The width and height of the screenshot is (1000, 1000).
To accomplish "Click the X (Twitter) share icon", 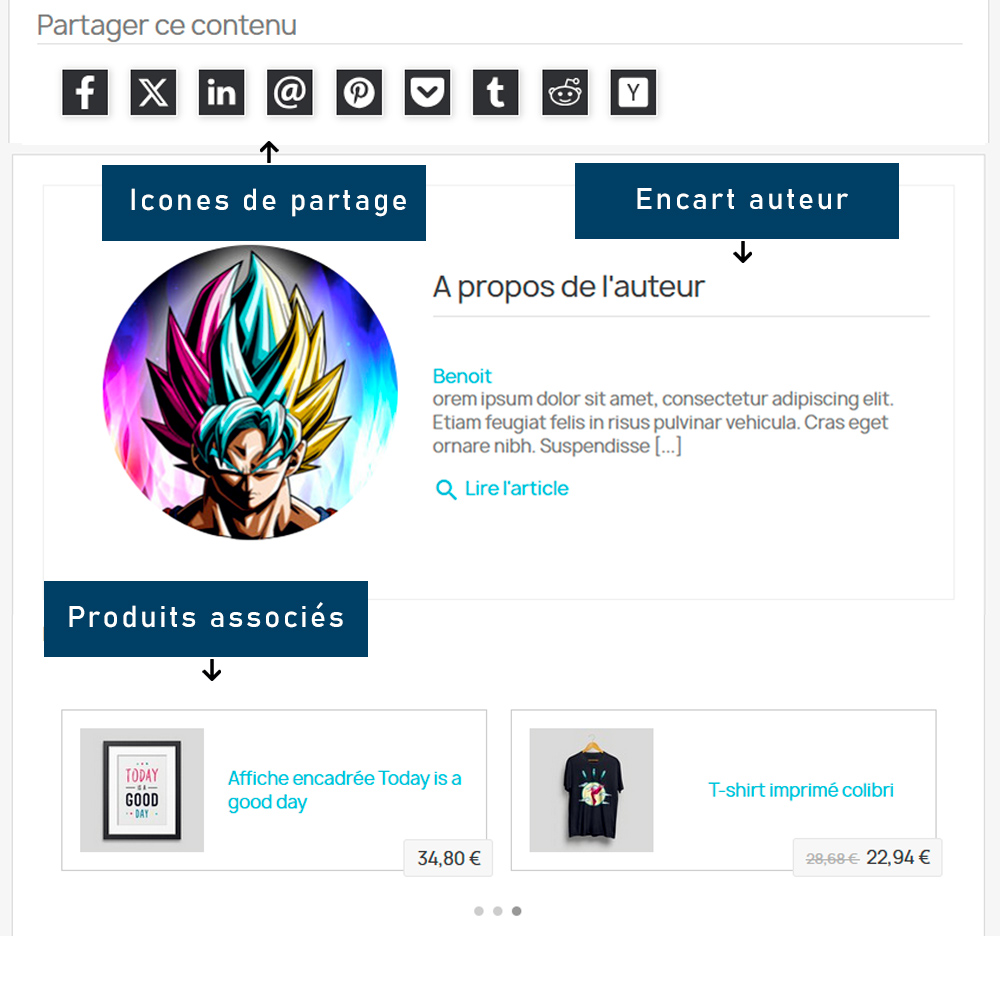I will [153, 92].
